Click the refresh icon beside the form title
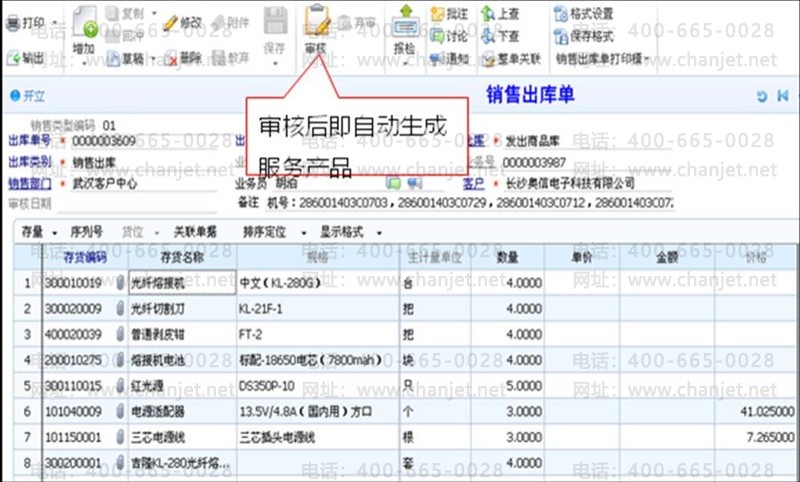The height and width of the screenshot is (482, 800). point(762,96)
